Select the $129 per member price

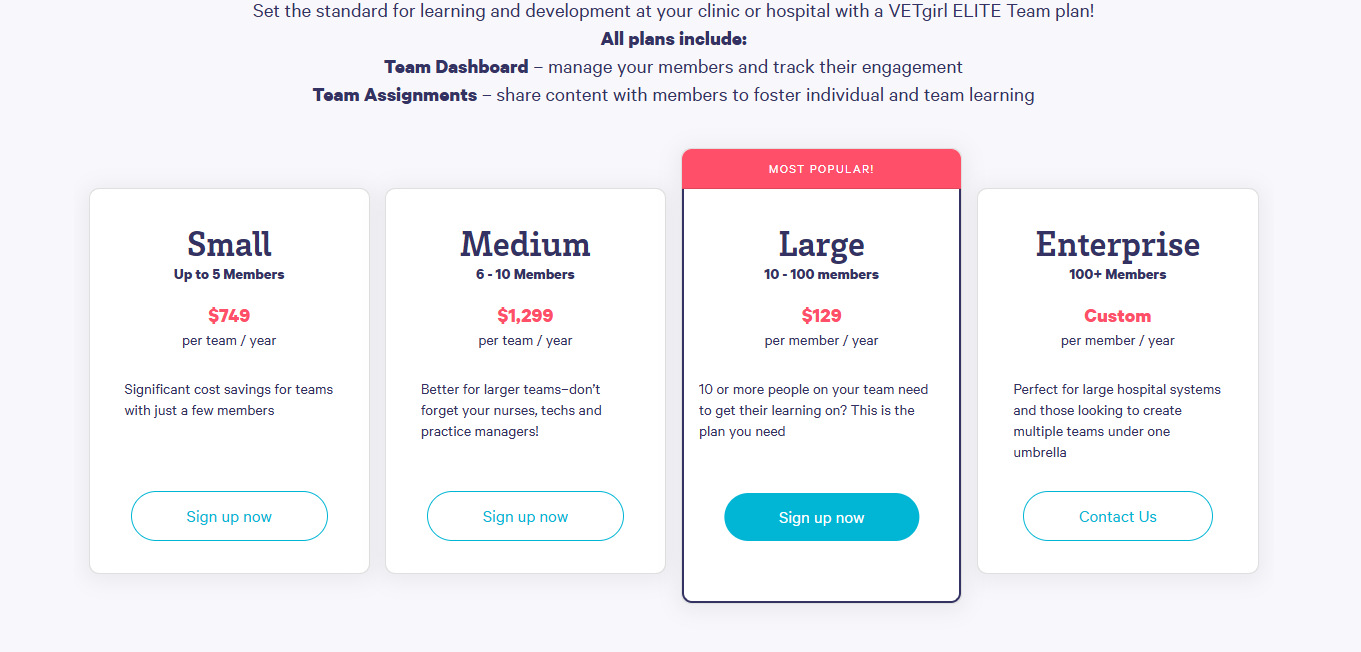[x=821, y=316]
